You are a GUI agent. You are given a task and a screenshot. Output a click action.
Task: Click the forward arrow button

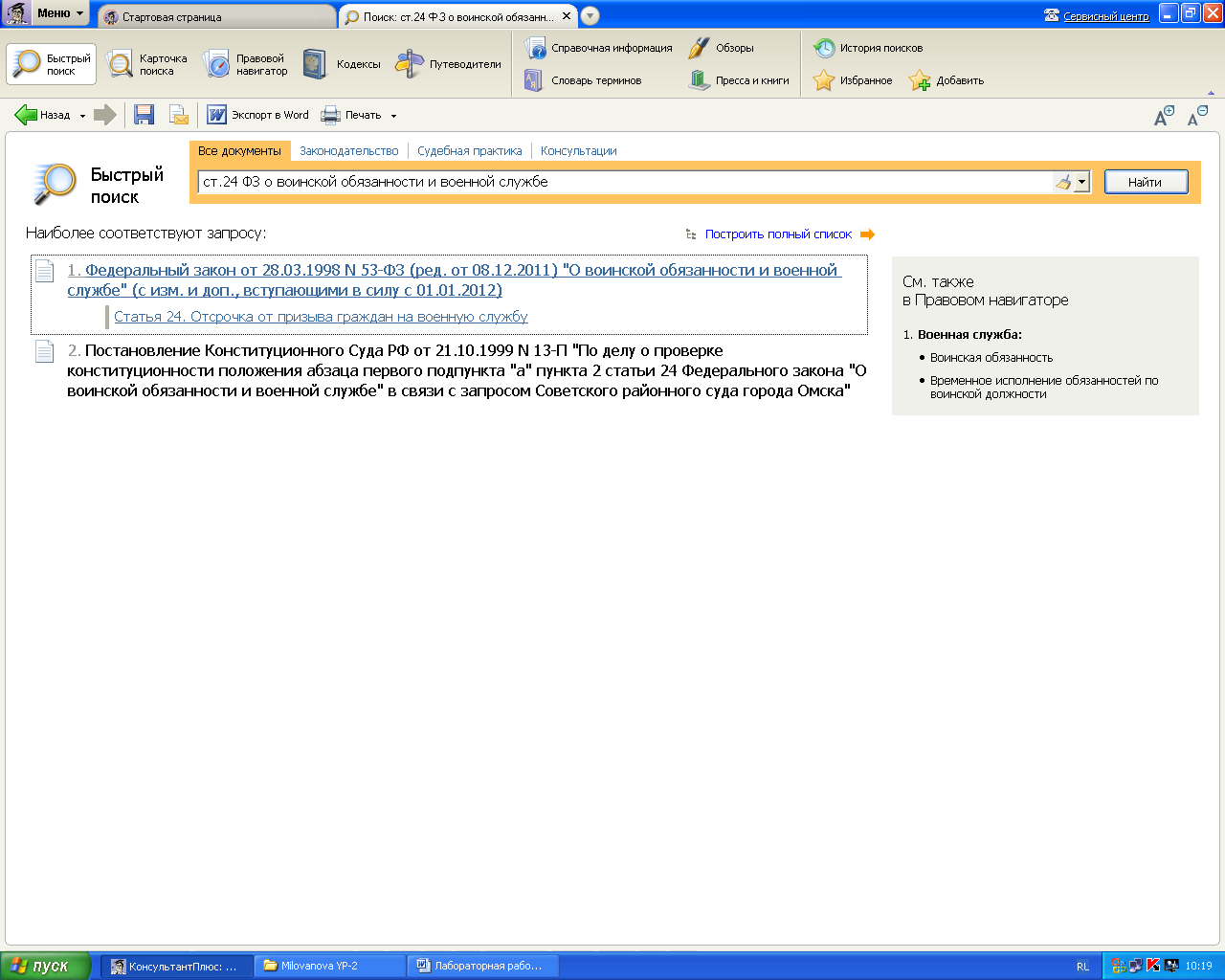tap(105, 115)
